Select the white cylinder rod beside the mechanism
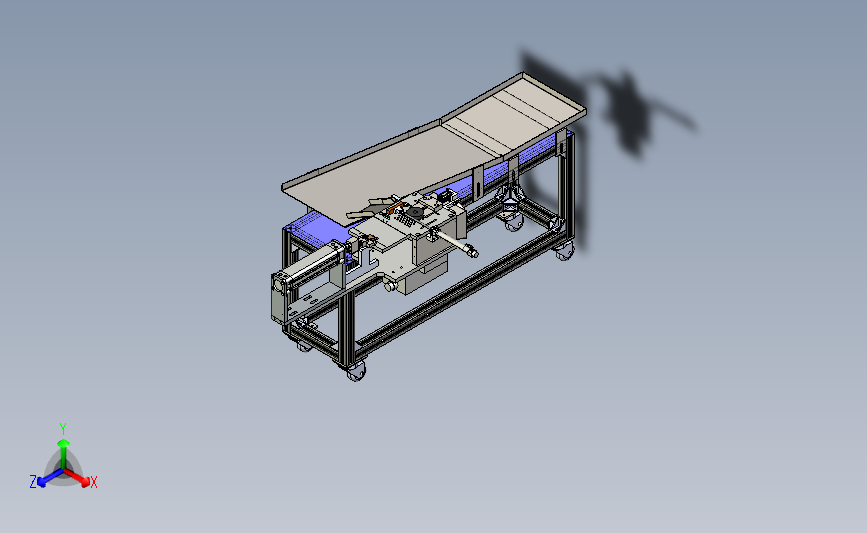This screenshot has width=867, height=533. click(457, 244)
